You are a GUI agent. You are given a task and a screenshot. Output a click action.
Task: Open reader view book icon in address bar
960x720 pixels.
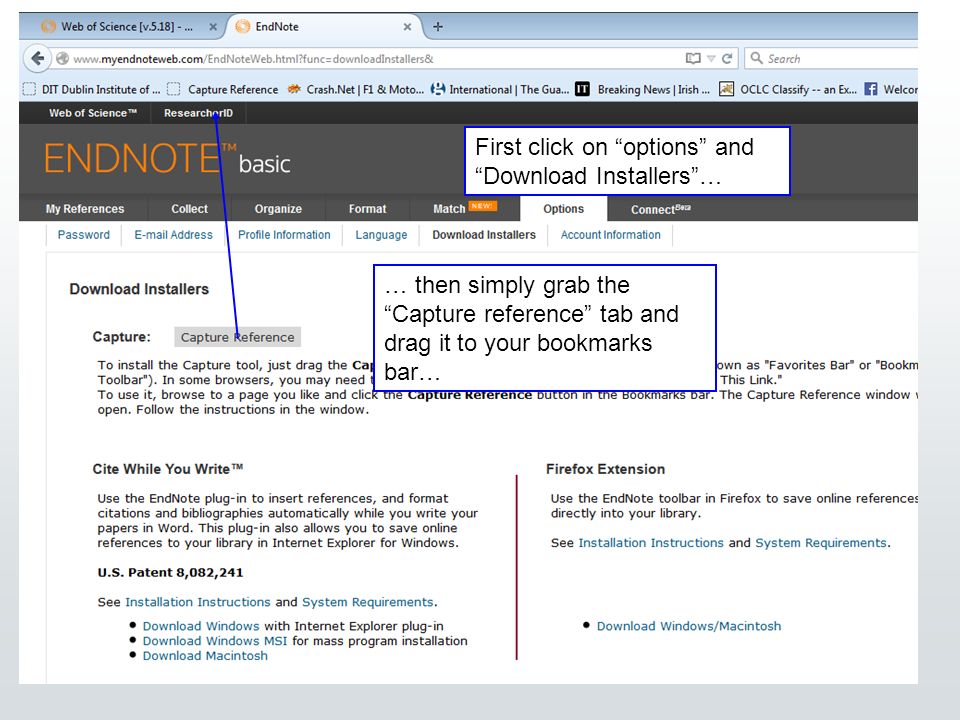(693, 59)
